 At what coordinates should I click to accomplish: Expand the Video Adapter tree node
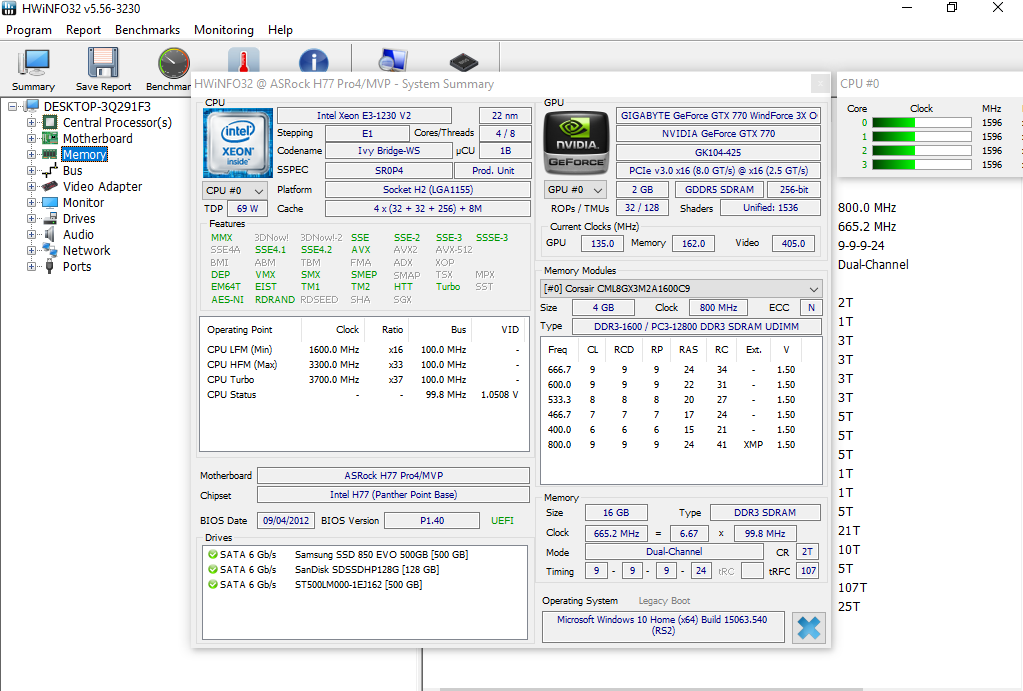31,186
